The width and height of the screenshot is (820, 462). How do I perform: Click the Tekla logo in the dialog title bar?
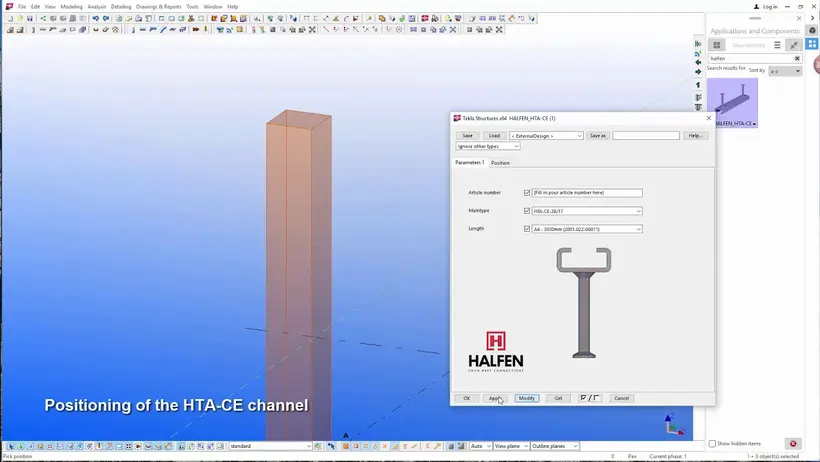point(457,118)
